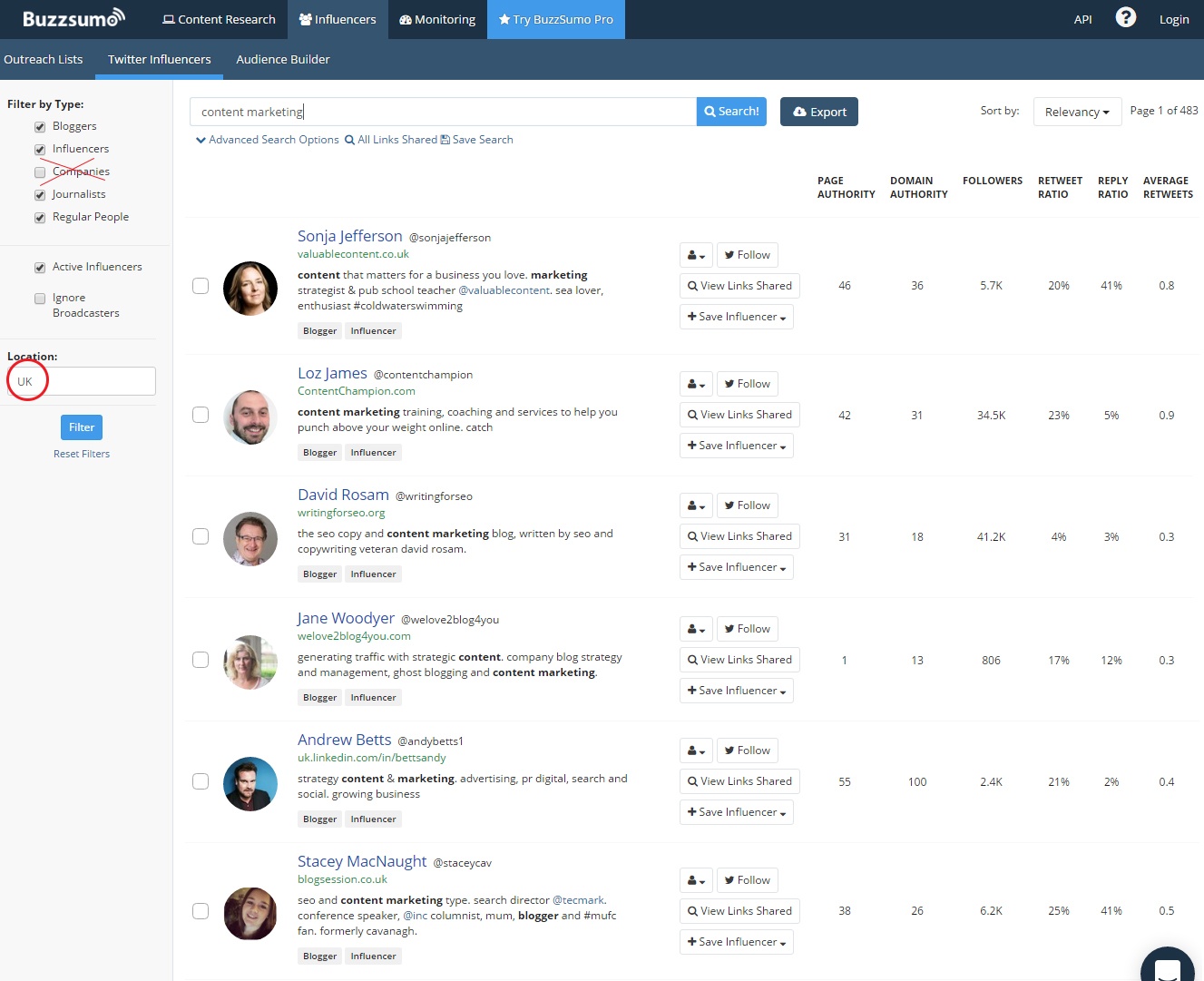This screenshot has height=981, width=1204.
Task: Click Save Influencer for Stacey MacNaught
Action: (737, 942)
